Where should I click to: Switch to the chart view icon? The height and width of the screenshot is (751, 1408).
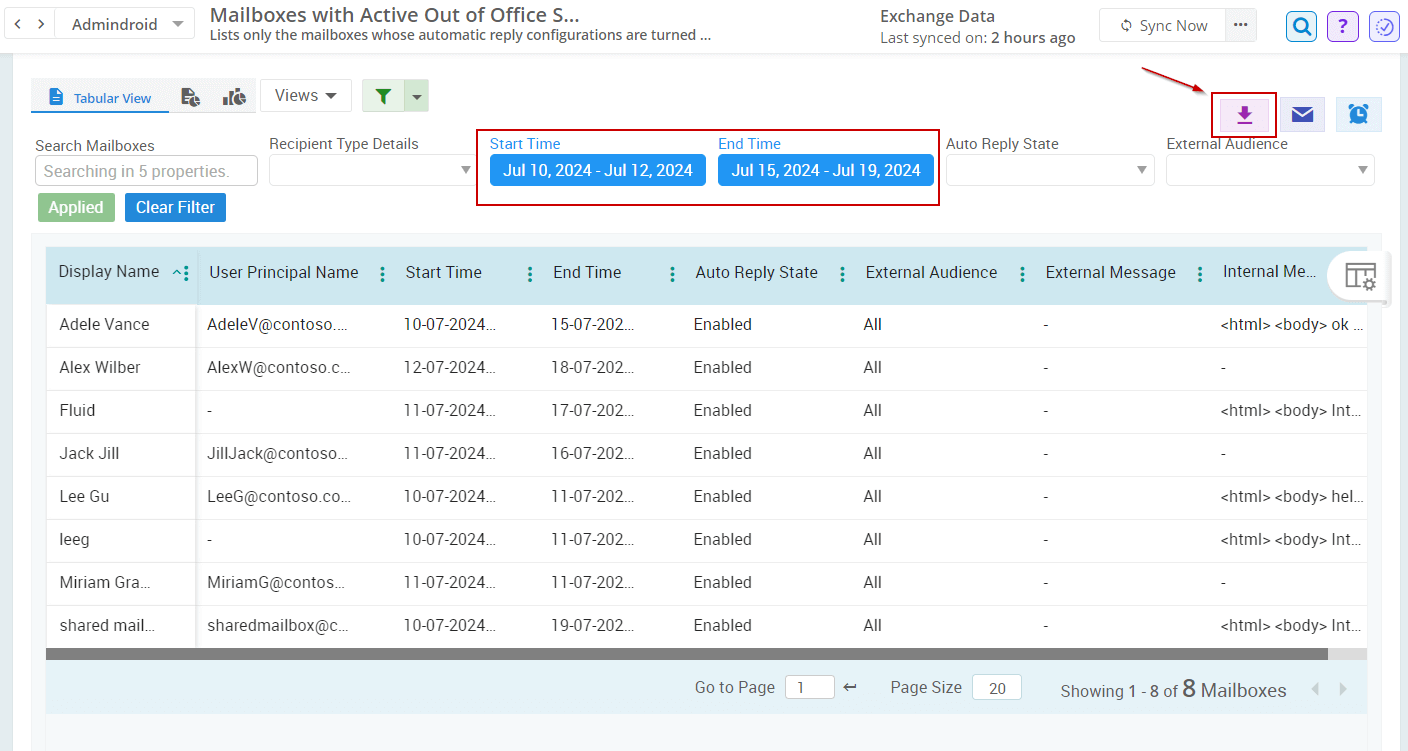point(234,97)
